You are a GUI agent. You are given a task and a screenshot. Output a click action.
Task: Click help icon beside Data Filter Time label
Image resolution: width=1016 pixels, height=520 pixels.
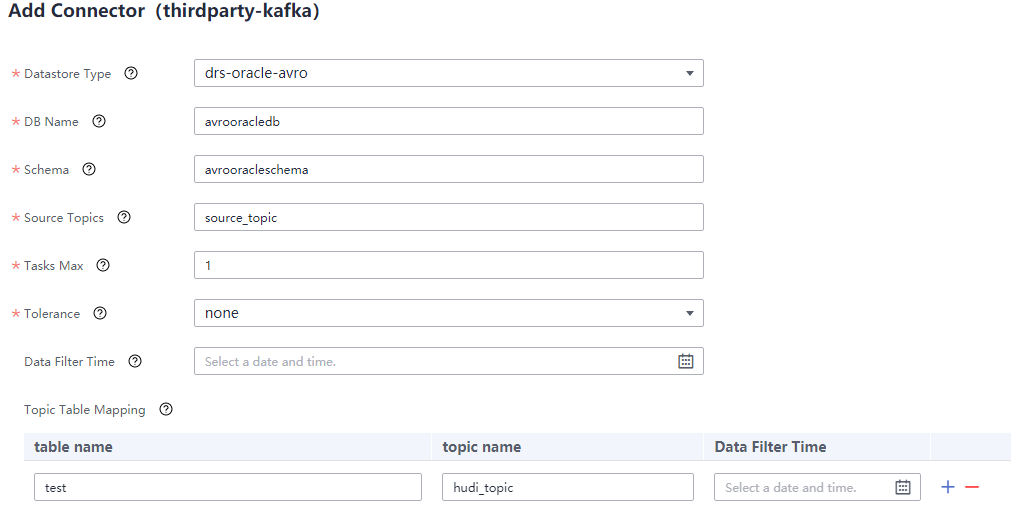tap(135, 362)
